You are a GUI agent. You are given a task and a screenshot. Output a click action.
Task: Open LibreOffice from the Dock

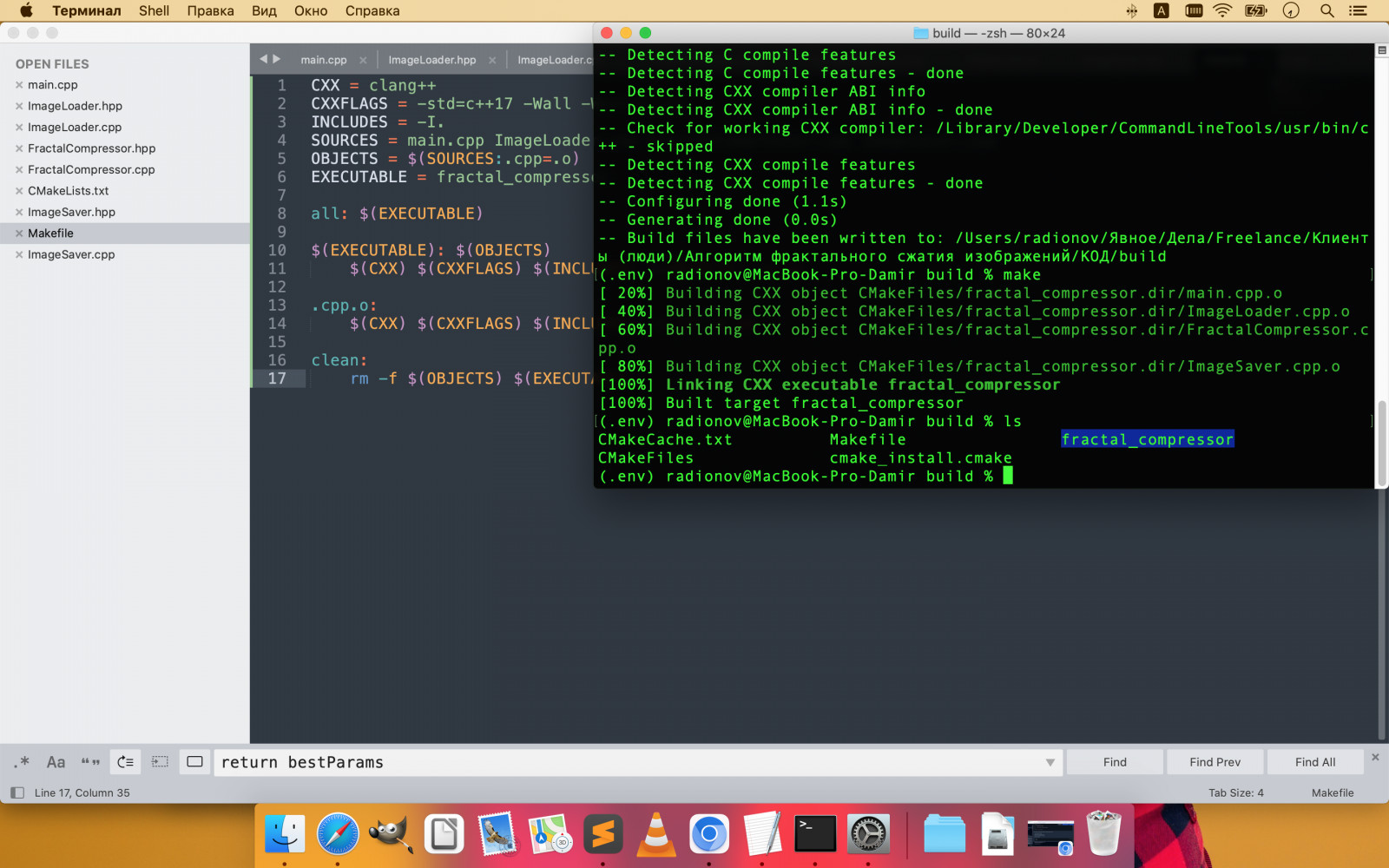tap(444, 834)
